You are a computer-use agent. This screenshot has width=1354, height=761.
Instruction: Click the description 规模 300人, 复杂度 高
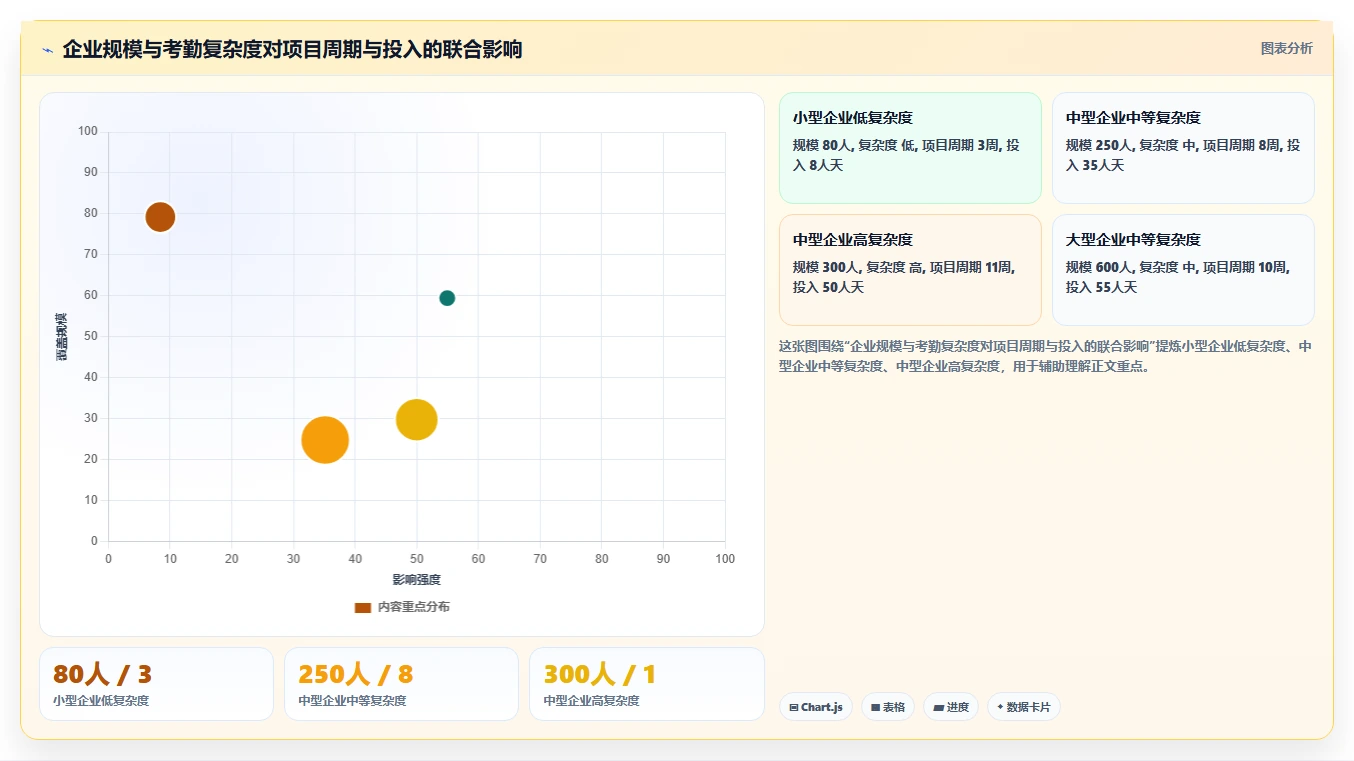point(905,277)
